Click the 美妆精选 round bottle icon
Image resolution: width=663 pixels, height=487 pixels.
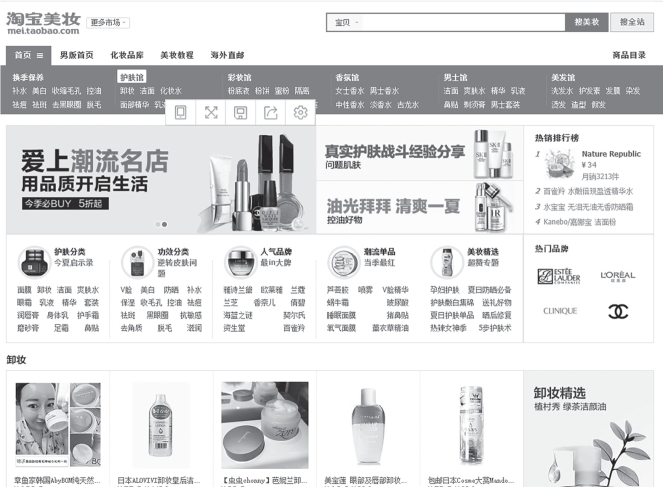click(x=447, y=262)
